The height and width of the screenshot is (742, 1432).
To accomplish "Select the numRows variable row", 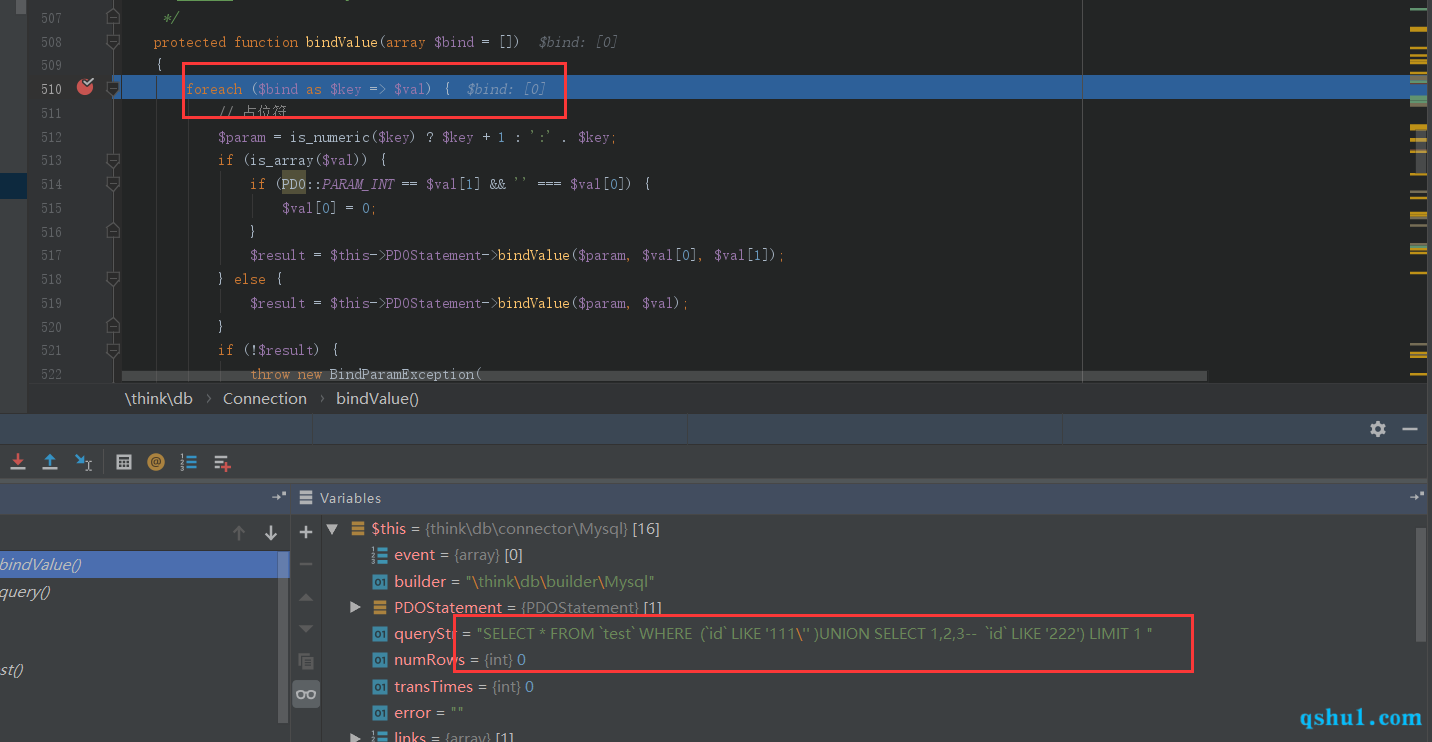I will pyautogui.click(x=870, y=660).
